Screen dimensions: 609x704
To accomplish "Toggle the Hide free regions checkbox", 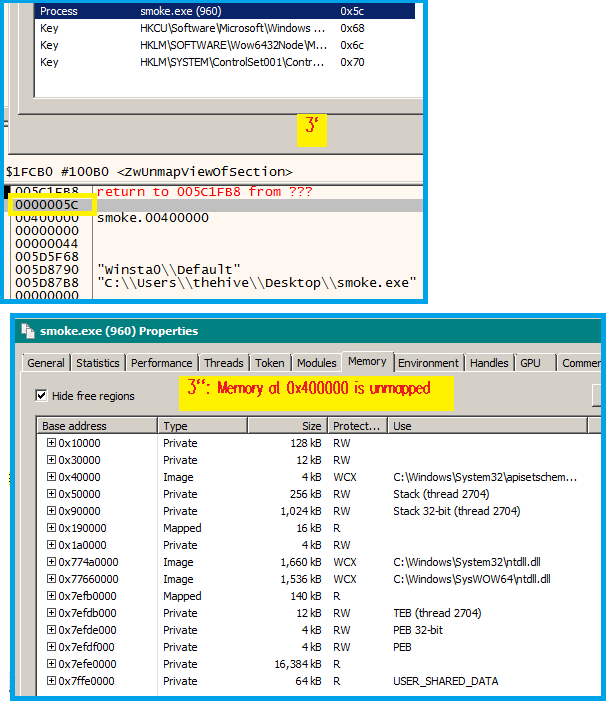I will pyautogui.click(x=41, y=396).
